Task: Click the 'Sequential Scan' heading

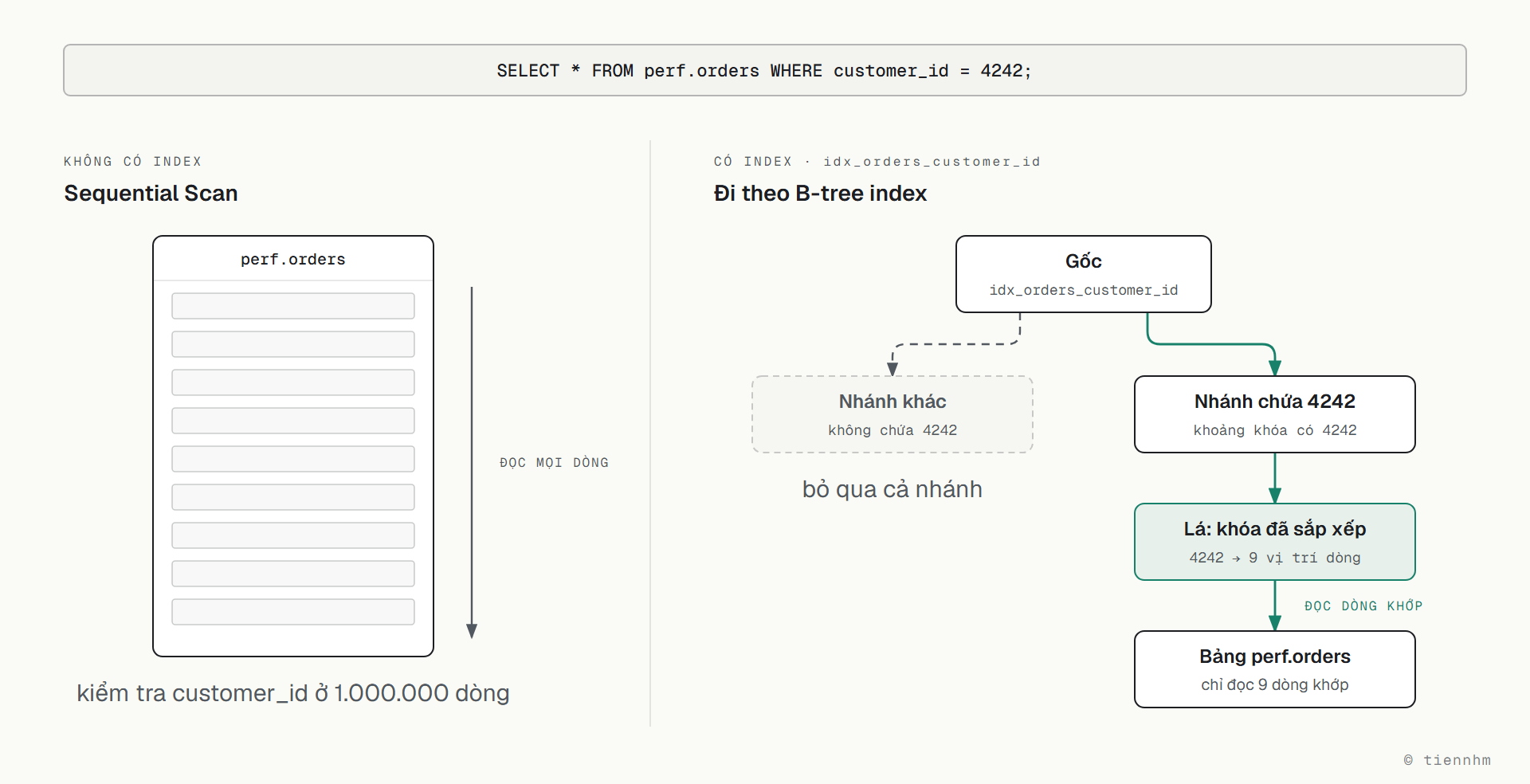Action: coord(151,194)
